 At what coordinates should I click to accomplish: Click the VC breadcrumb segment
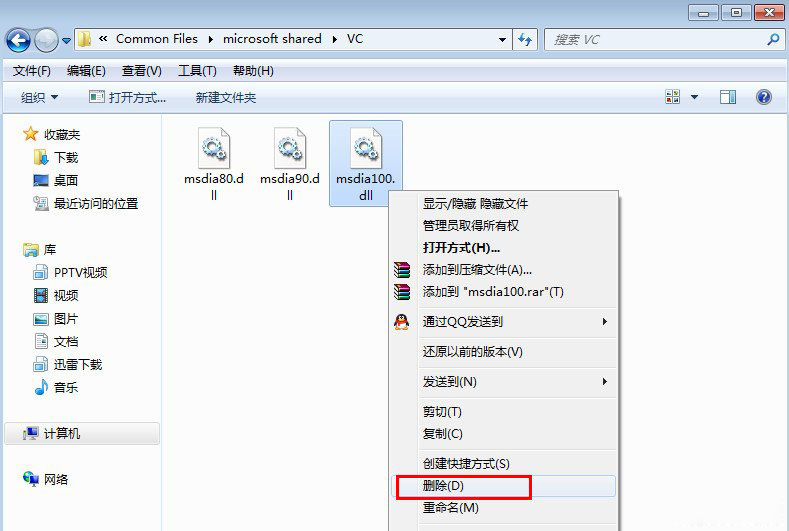pos(355,39)
